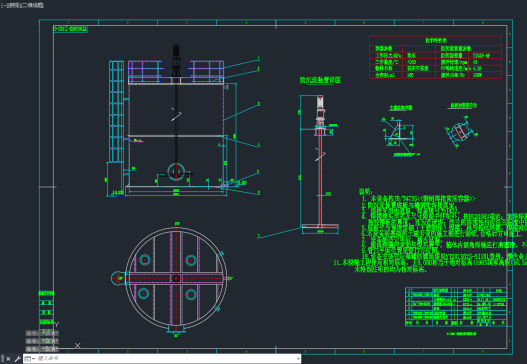Viewport: 527px width, 364px height.
Task: Select the green drawing number tag
Action: pyautogui.click(x=70, y=29)
